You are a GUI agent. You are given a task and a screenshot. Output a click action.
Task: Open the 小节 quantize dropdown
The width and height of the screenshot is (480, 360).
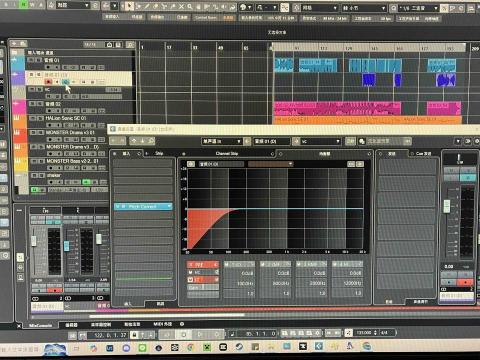pyautogui.click(x=364, y=8)
